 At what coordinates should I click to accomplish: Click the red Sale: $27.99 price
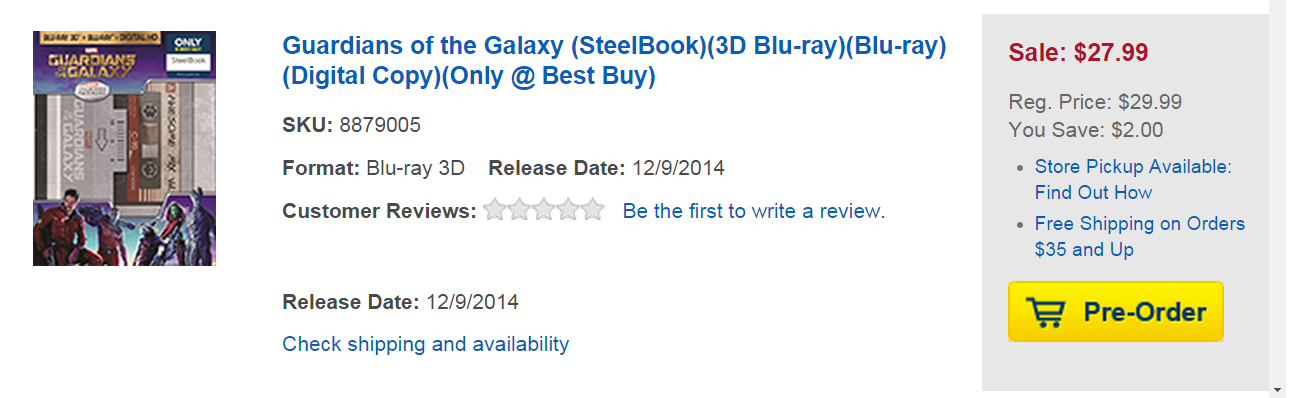point(1078,52)
